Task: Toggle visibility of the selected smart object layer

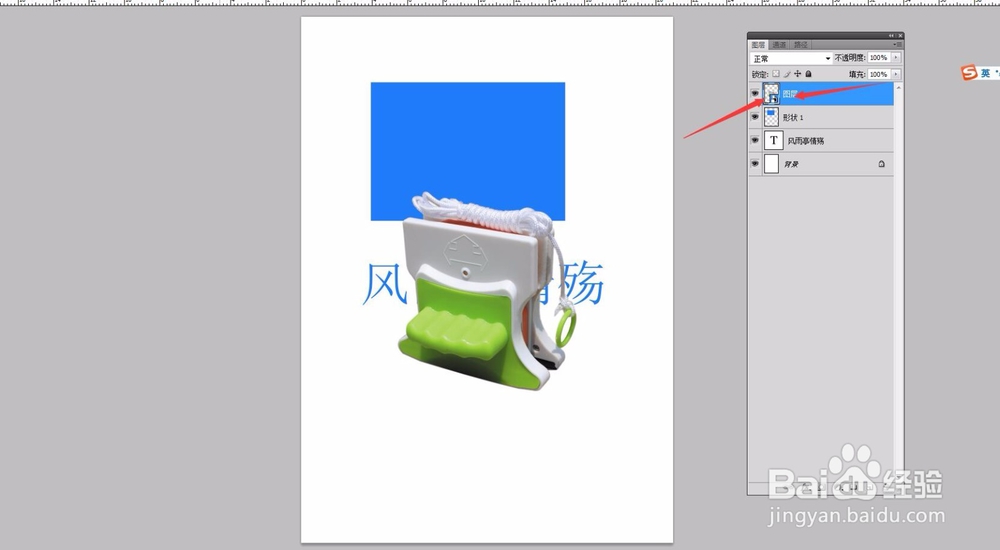Action: 755,94
